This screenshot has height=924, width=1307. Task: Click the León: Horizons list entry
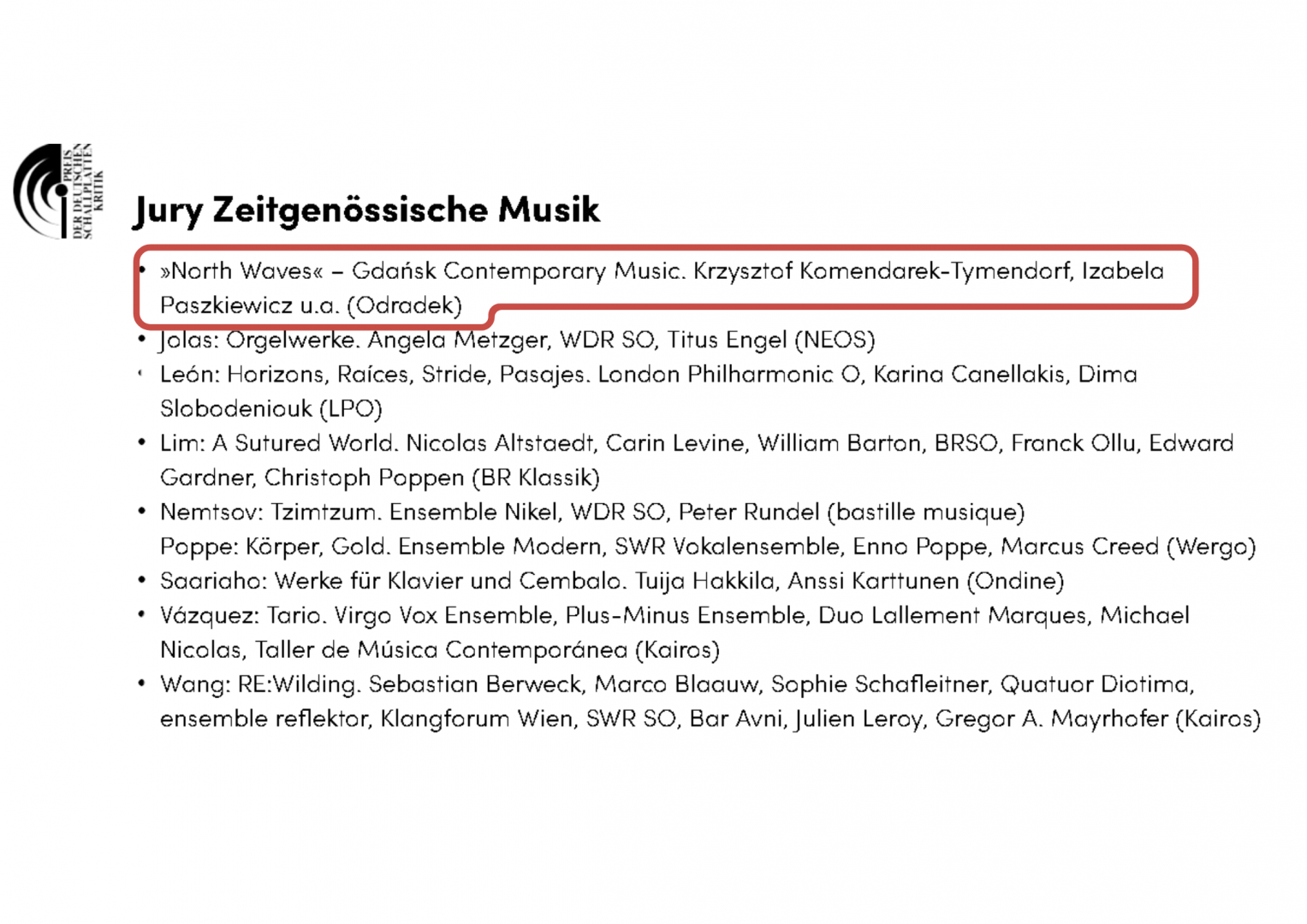(647, 375)
